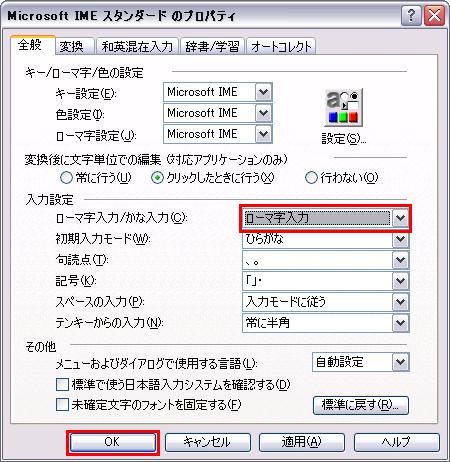Select the 常に行う(U) radio button

coord(66,178)
